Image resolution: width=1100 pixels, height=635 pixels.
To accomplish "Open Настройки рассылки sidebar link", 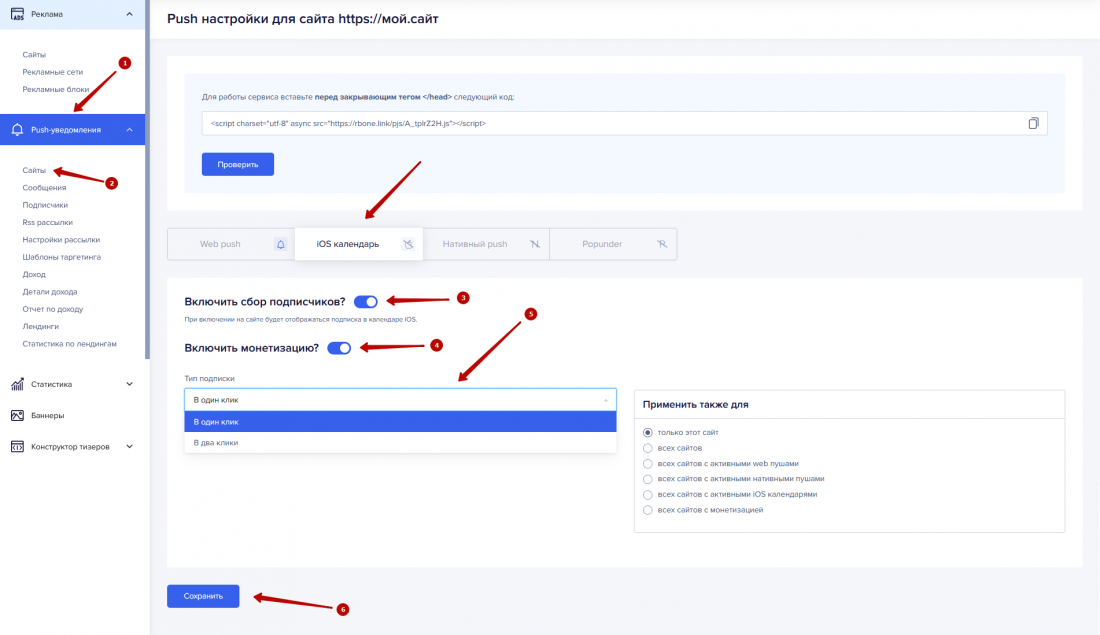I will [x=61, y=240].
